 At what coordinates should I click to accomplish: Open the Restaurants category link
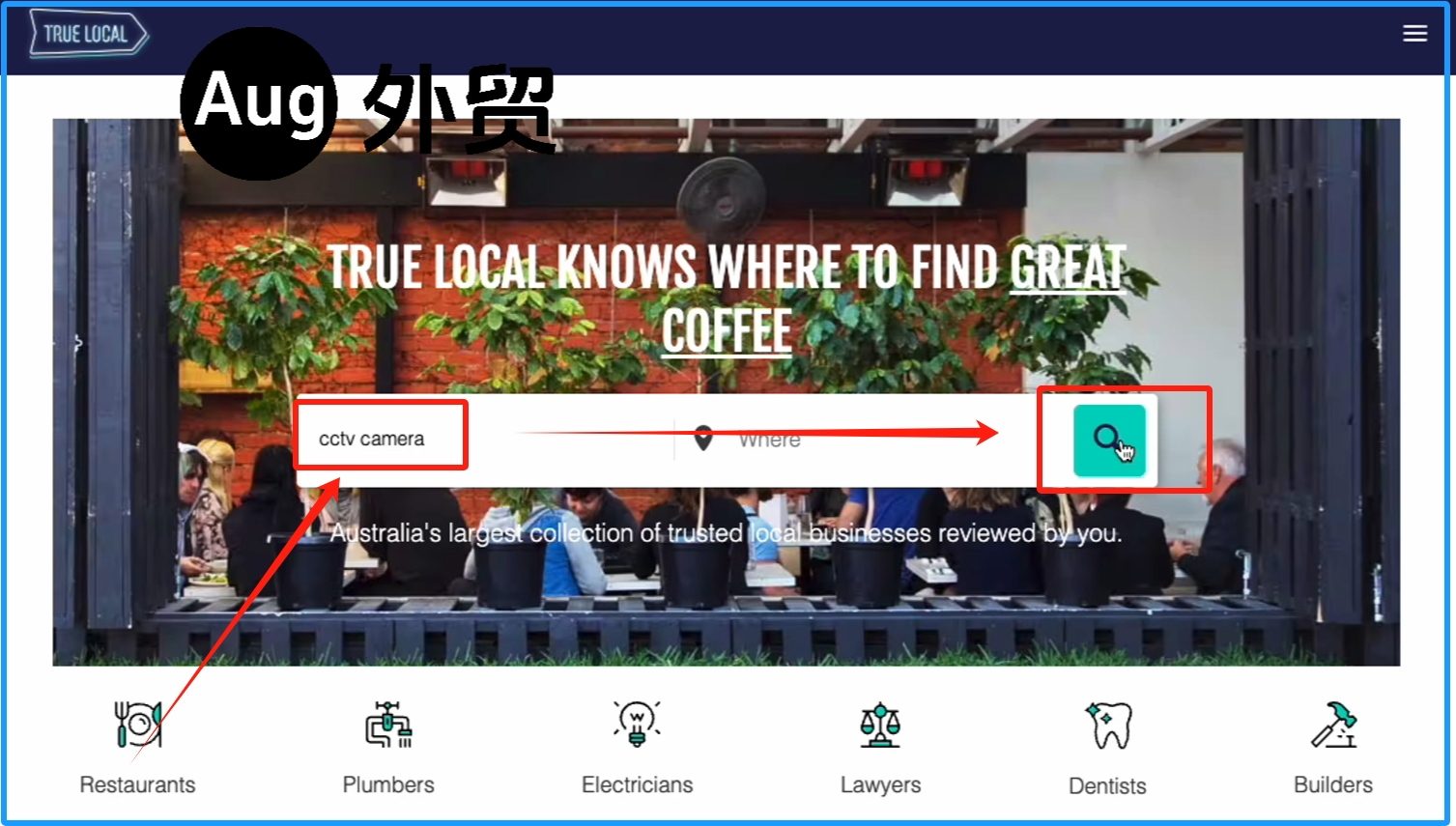[x=137, y=784]
